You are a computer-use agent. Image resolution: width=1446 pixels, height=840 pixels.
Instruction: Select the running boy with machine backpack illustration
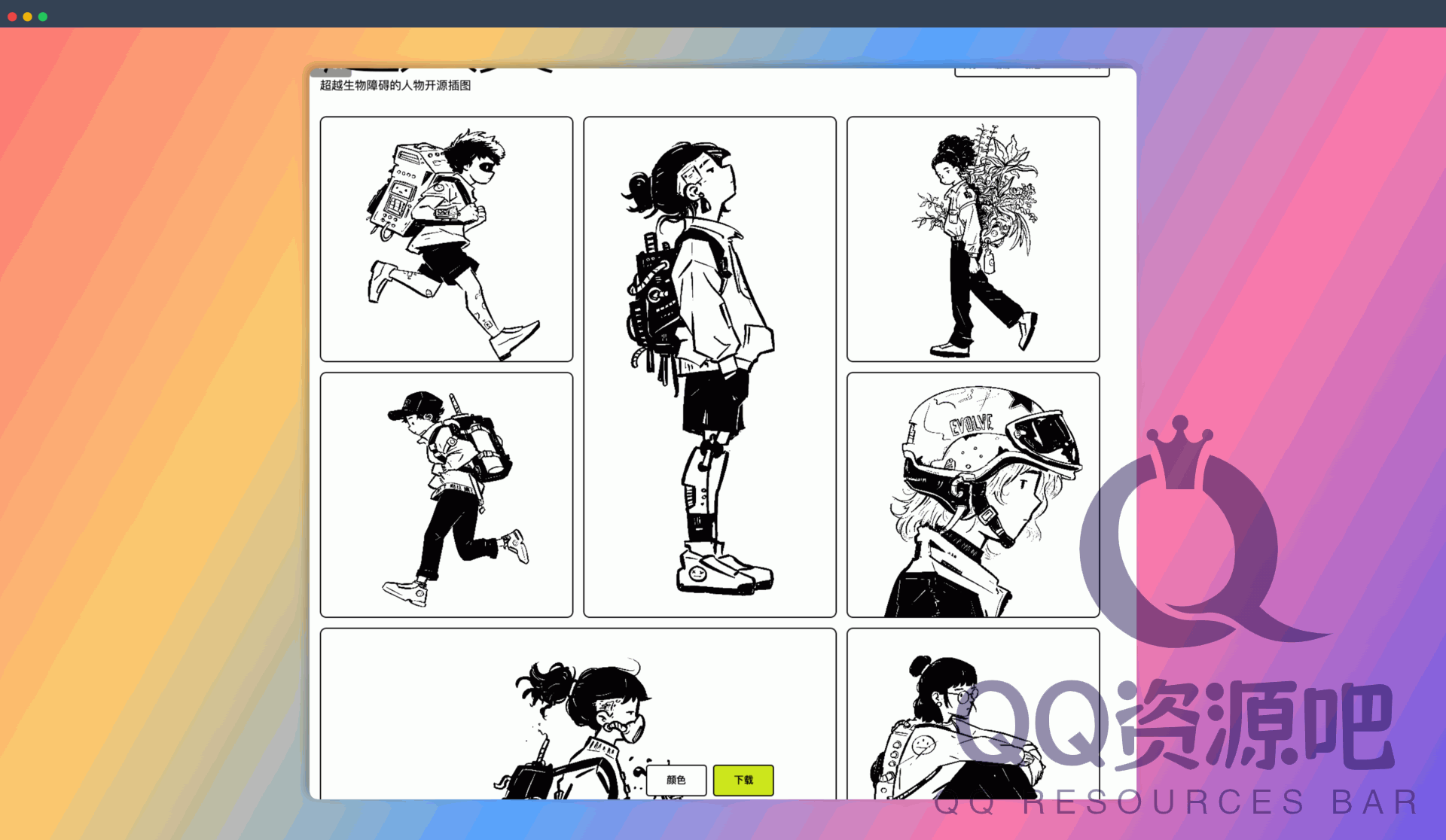point(447,239)
